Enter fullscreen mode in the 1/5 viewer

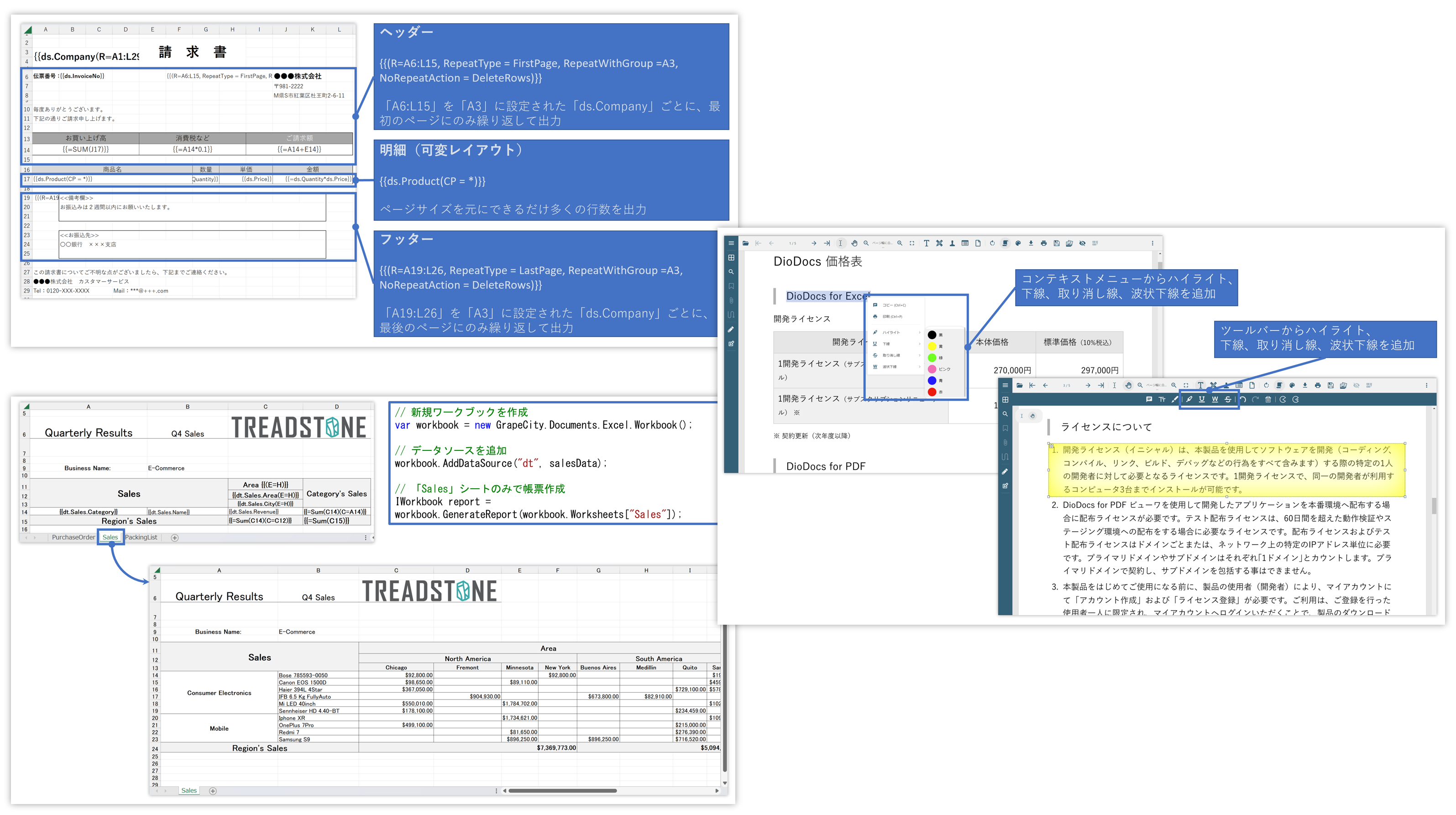click(x=911, y=244)
